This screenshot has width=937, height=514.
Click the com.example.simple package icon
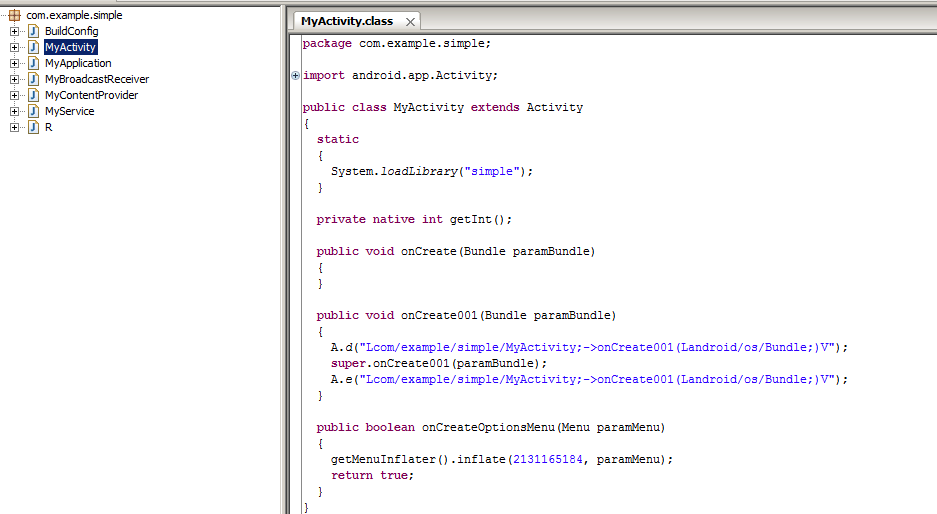coord(15,15)
